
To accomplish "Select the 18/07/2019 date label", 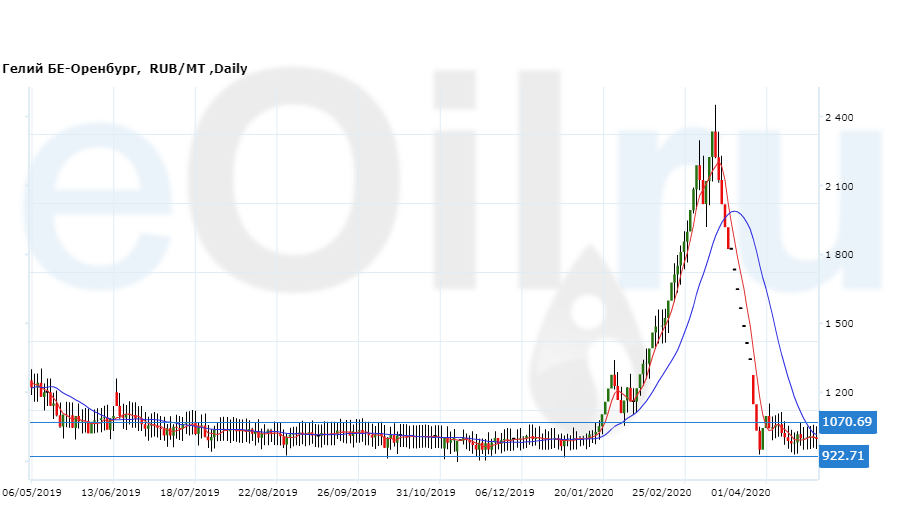I will point(190,493).
